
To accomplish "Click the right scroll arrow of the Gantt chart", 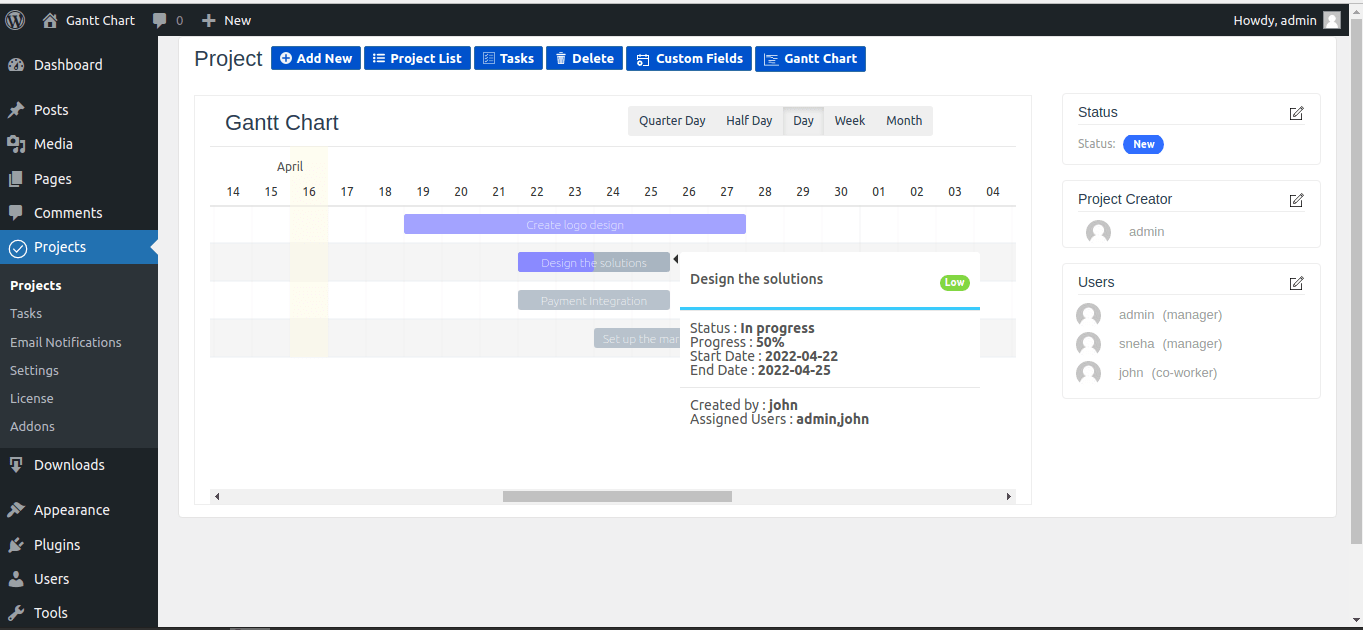I will click(x=1009, y=495).
